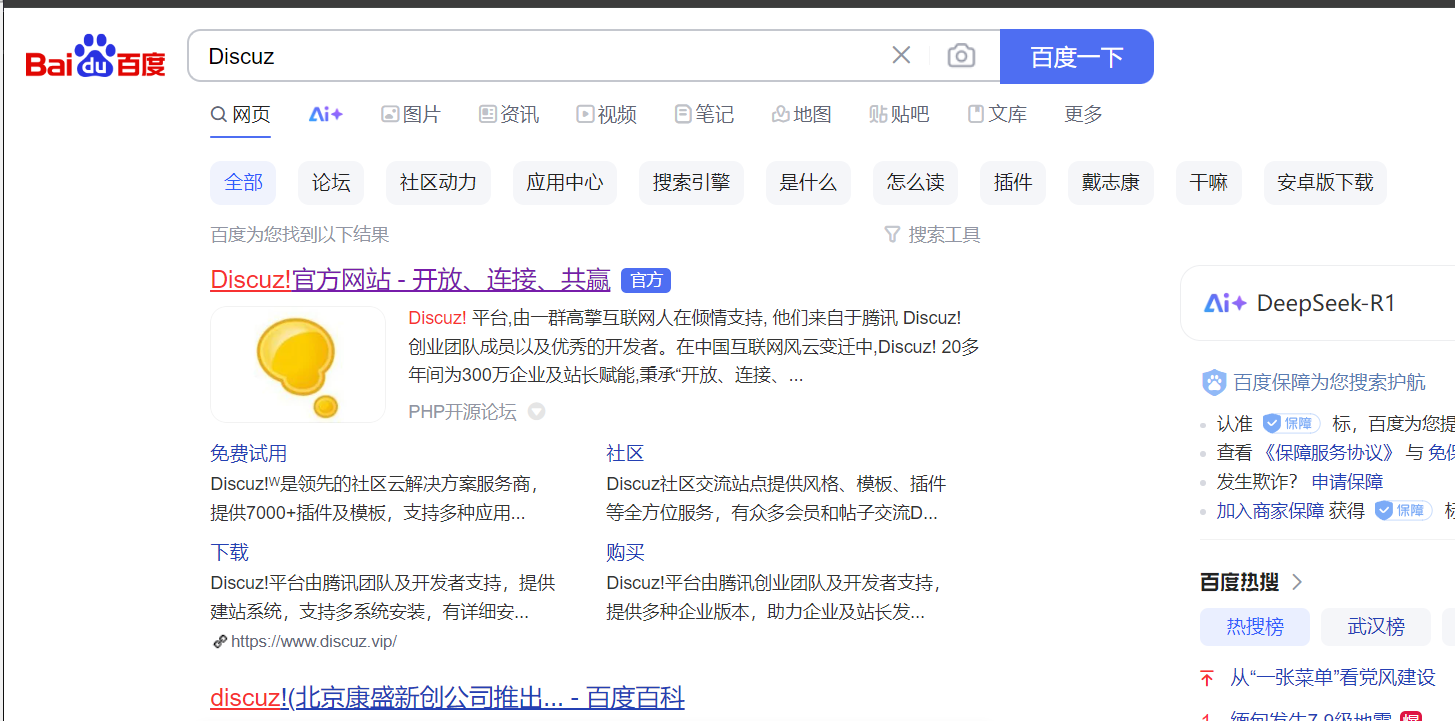Screen dimensions: 1455x721
Task: Switch to the 资讯 tab
Action: click(x=509, y=114)
